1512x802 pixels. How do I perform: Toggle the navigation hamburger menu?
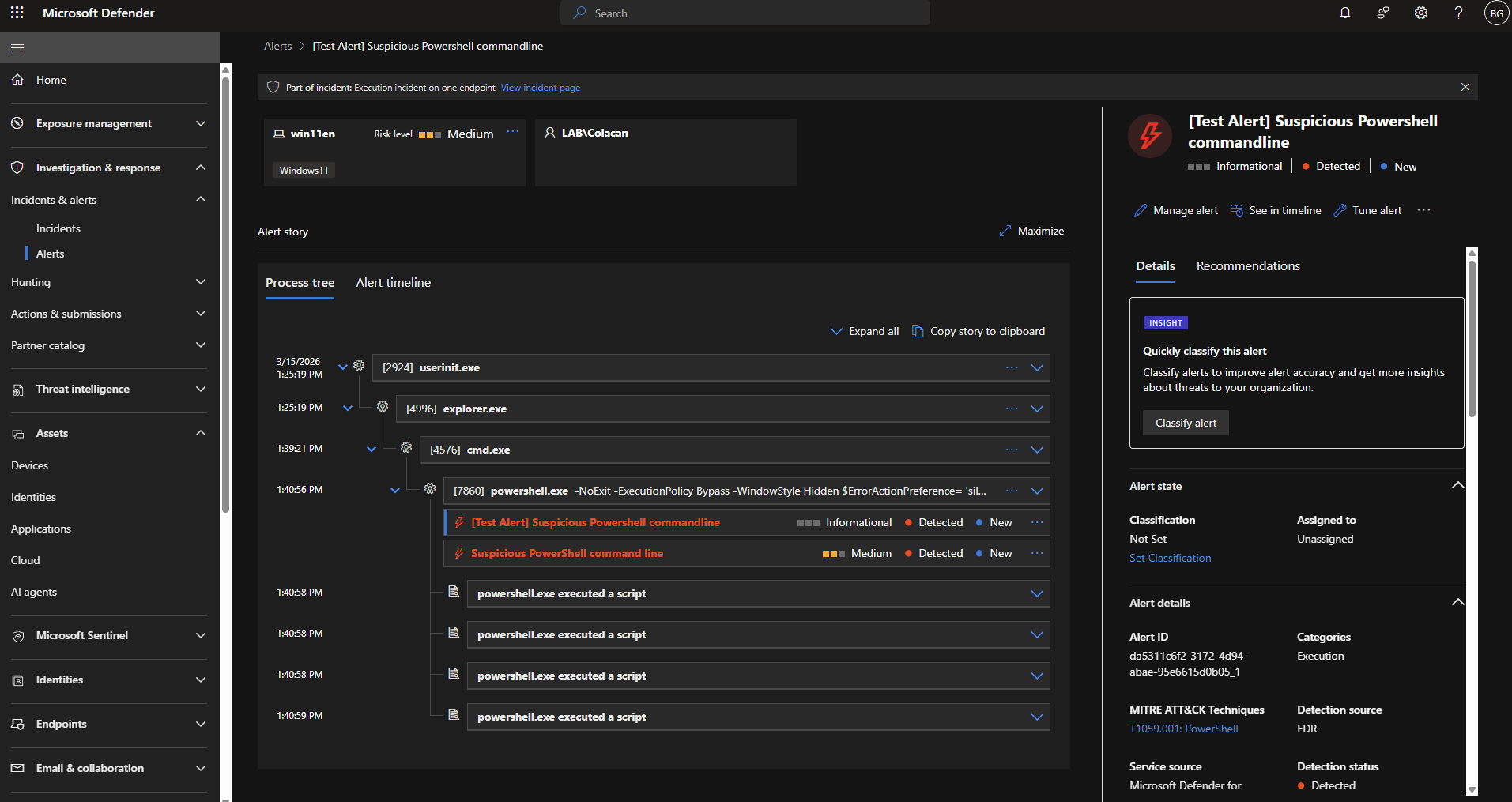point(17,47)
